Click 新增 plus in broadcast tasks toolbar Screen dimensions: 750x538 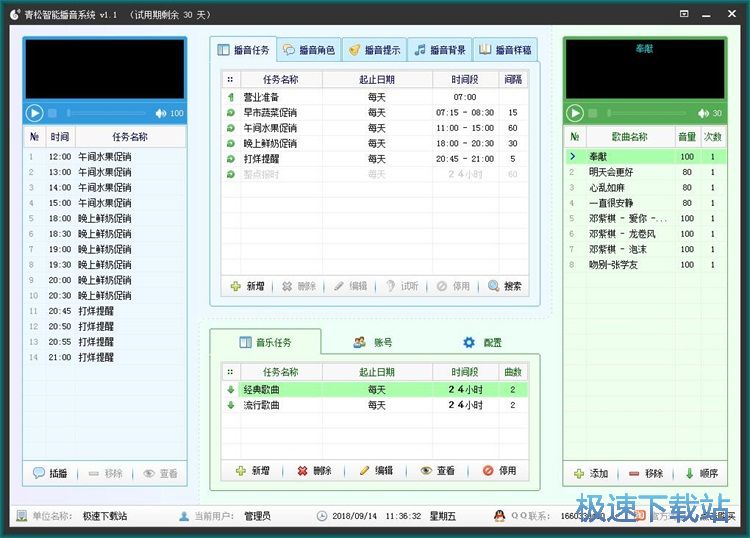[x=249, y=286]
